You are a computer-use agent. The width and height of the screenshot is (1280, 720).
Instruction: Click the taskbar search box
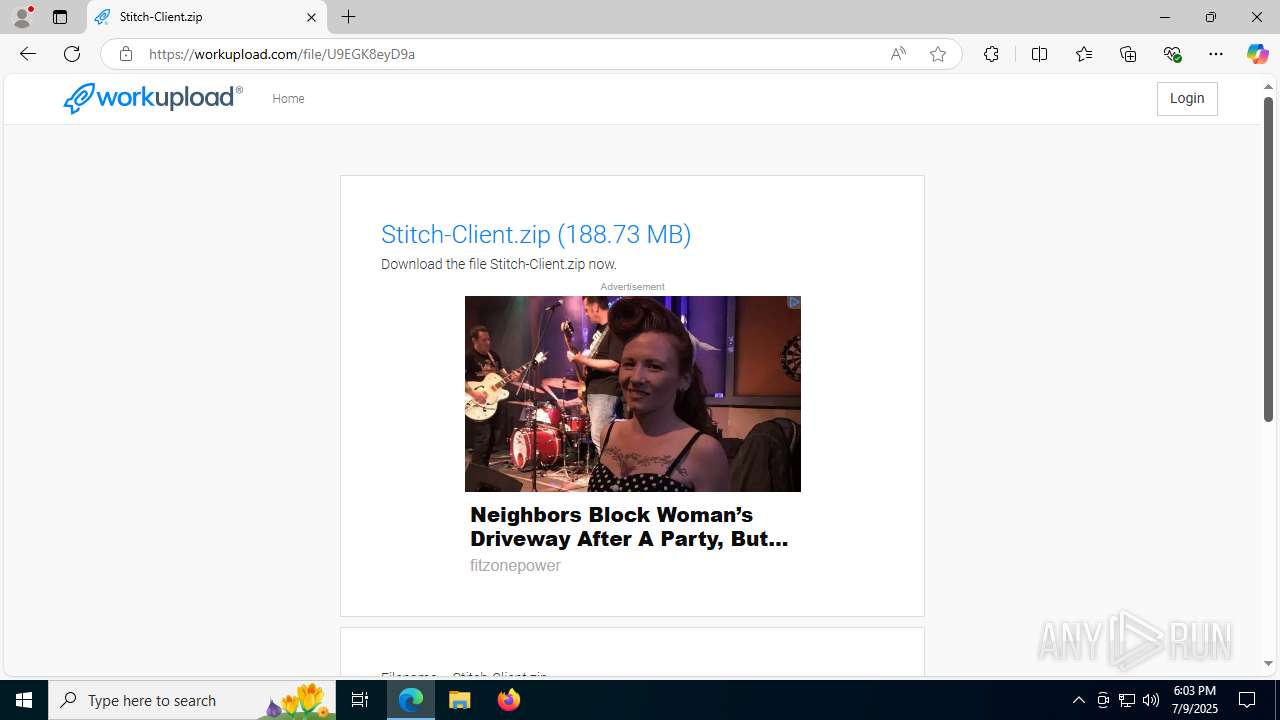tap(192, 700)
